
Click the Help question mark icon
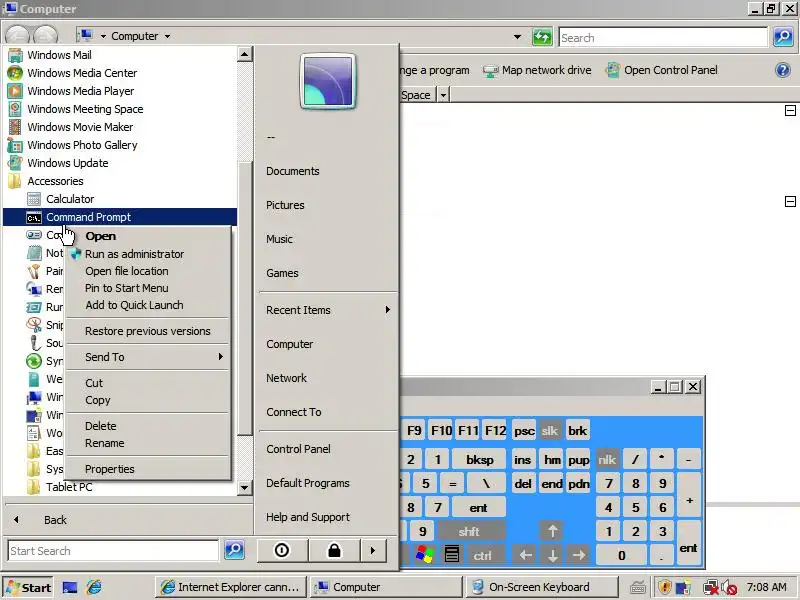pos(783,70)
